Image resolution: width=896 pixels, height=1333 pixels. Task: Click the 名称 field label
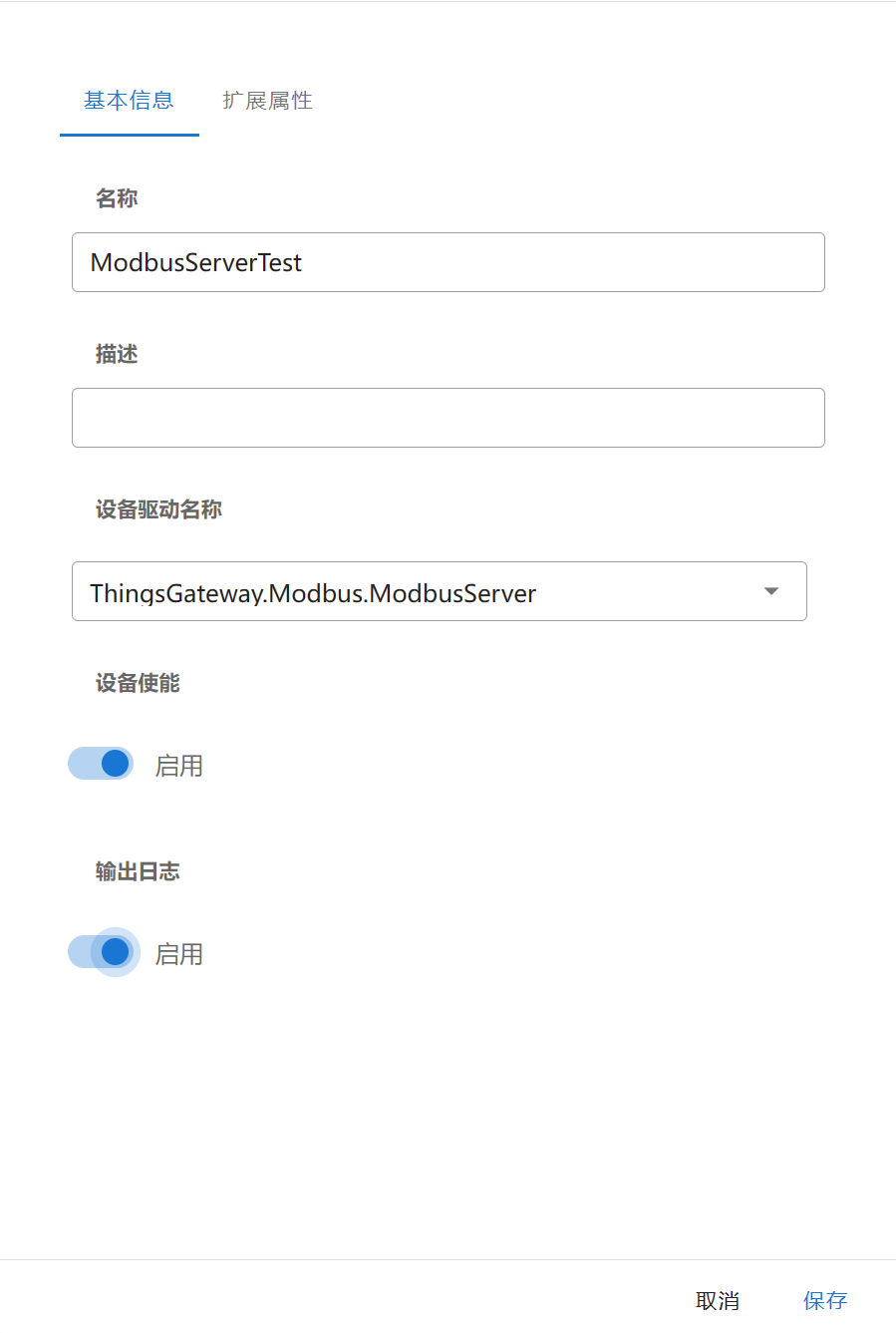pyautogui.click(x=117, y=198)
